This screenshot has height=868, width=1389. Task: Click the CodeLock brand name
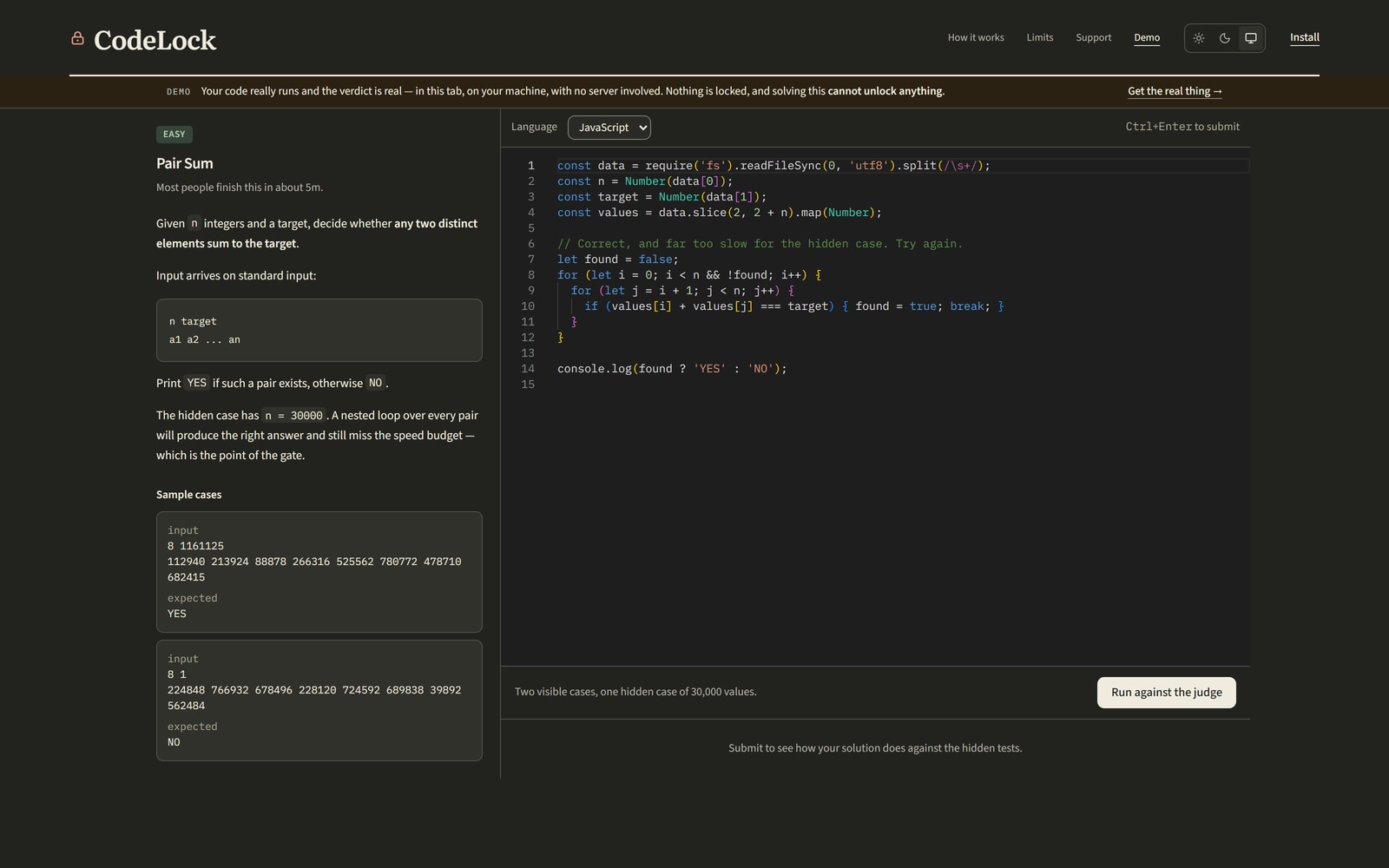coord(155,40)
